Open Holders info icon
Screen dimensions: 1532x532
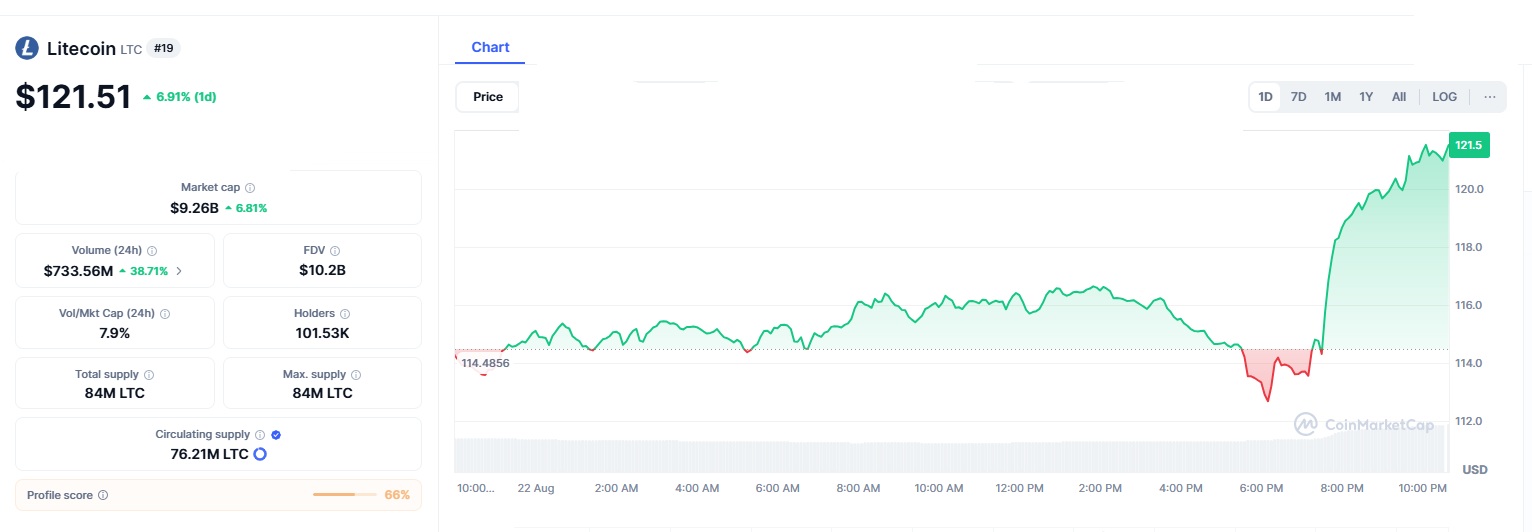pos(345,314)
